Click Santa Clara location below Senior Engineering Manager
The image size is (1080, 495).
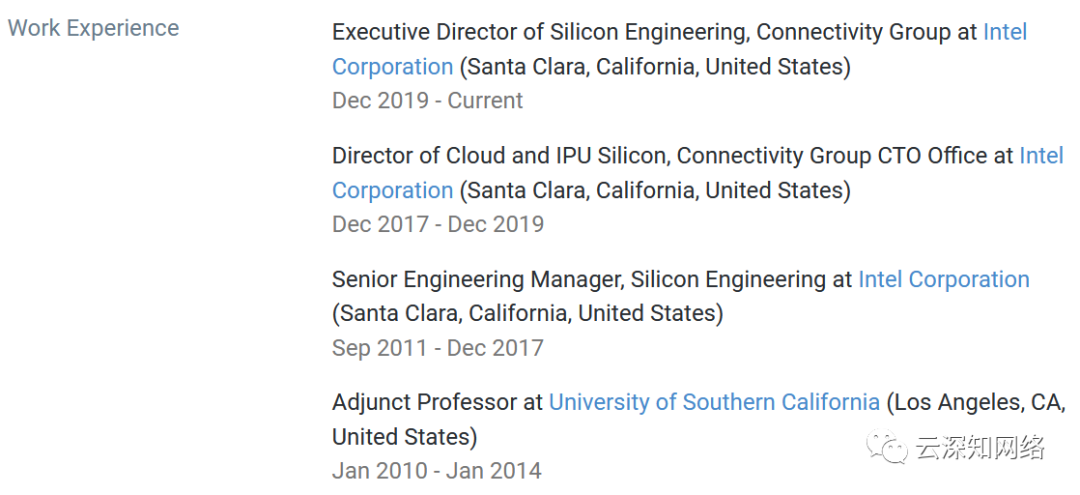click(x=528, y=314)
